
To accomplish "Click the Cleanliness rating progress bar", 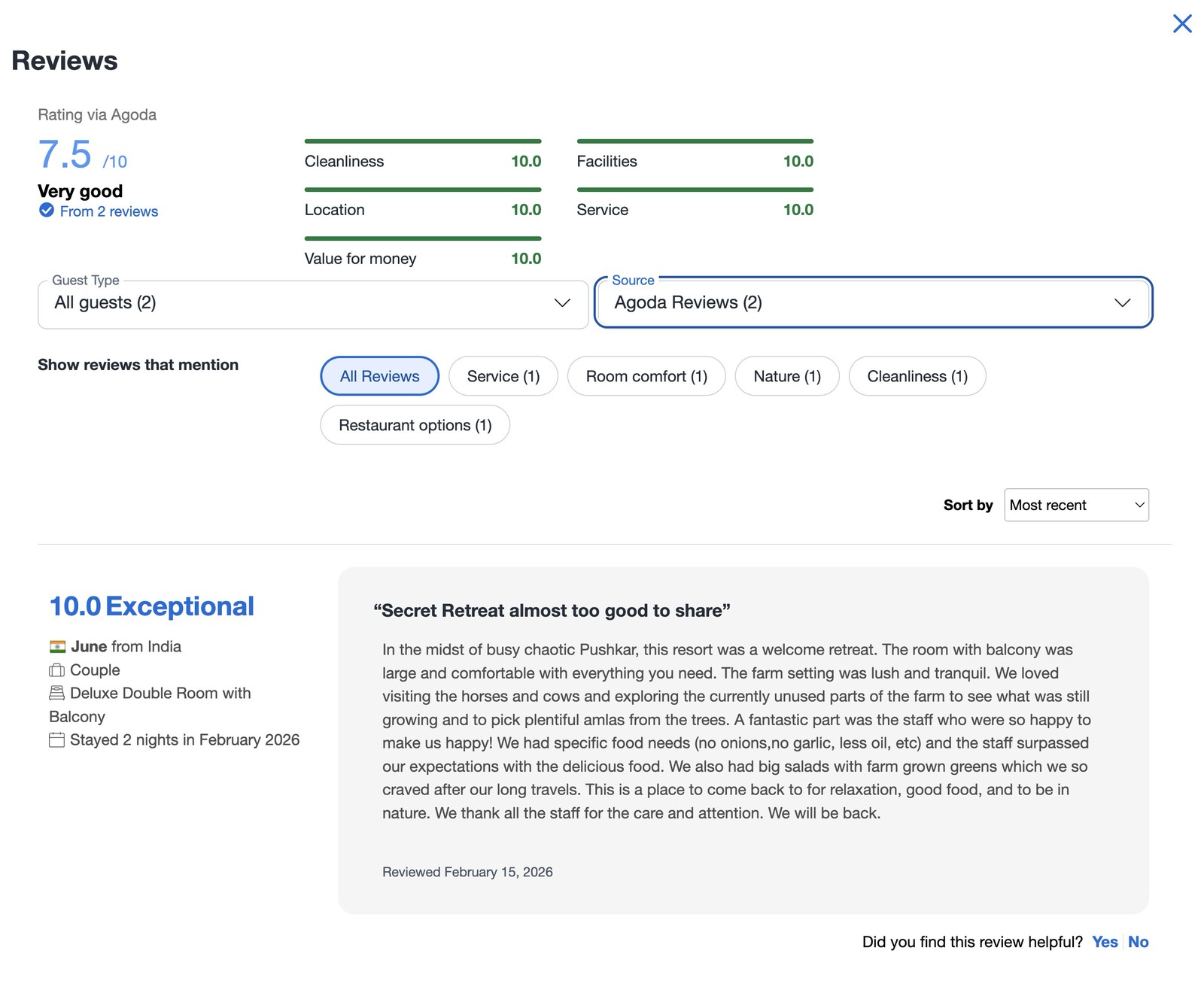I will point(423,141).
